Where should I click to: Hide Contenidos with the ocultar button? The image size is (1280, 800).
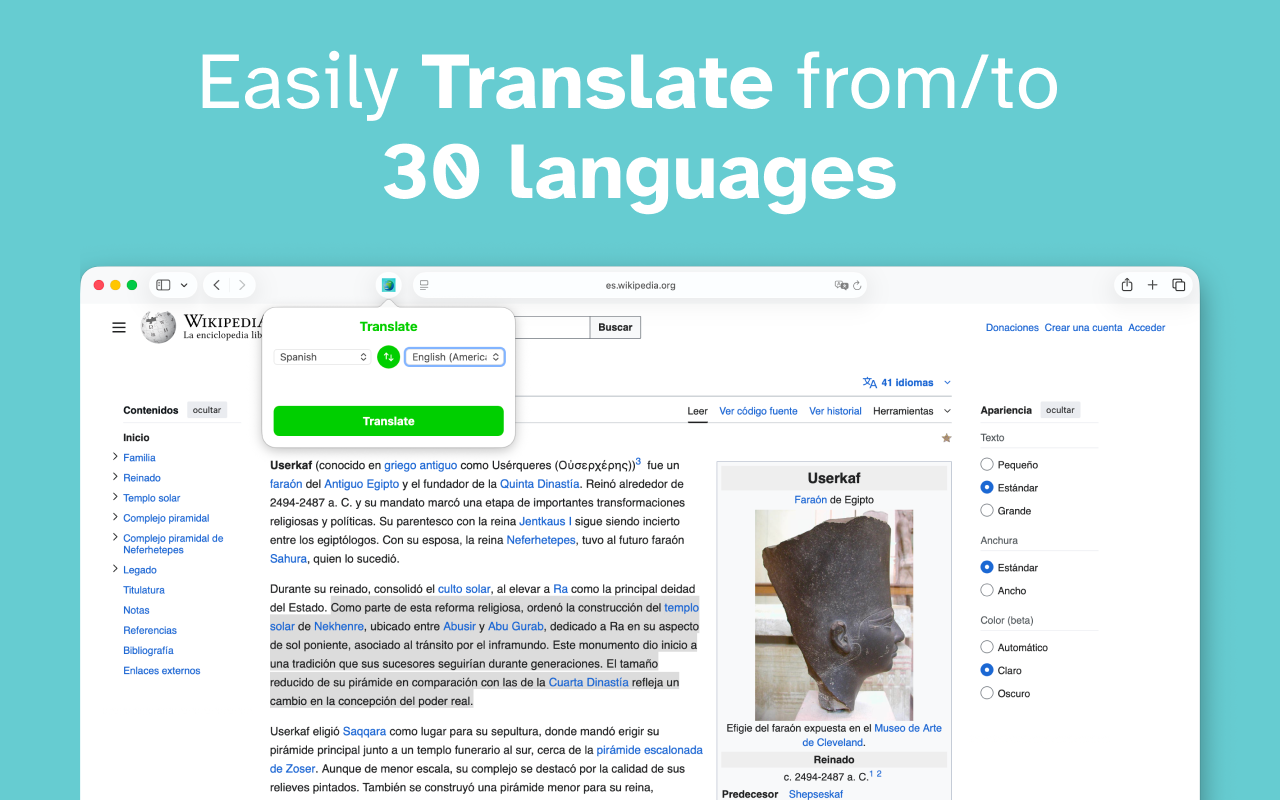207,410
